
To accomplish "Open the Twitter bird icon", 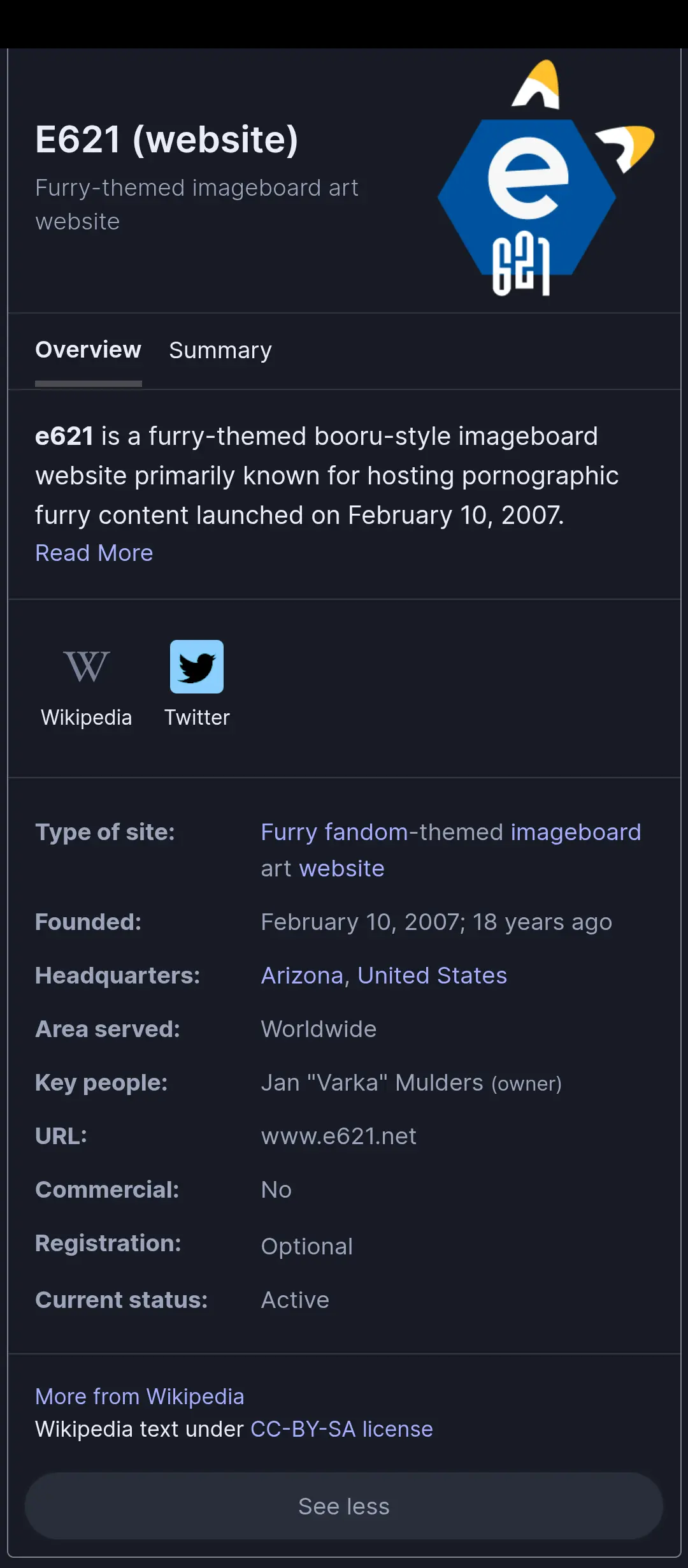I will point(197,667).
